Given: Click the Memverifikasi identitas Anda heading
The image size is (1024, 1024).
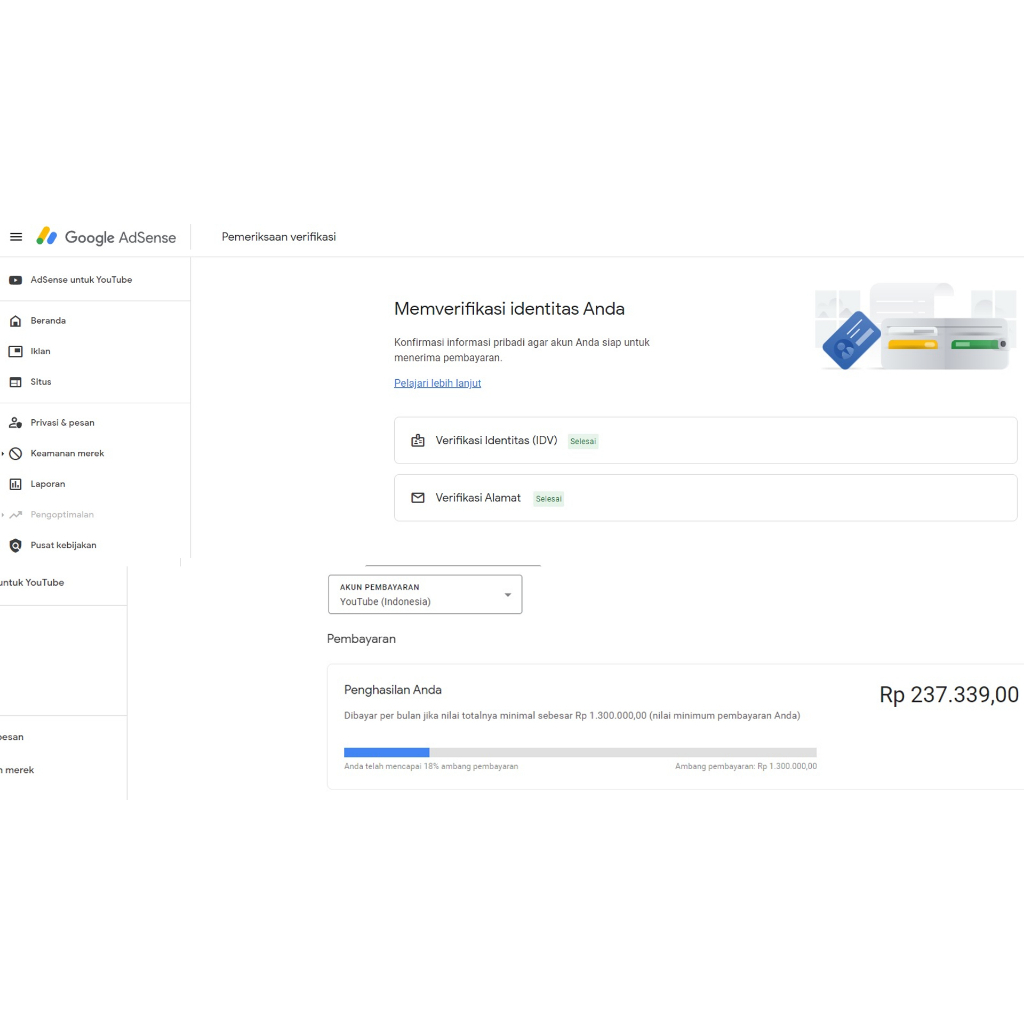Looking at the screenshot, I should [509, 309].
